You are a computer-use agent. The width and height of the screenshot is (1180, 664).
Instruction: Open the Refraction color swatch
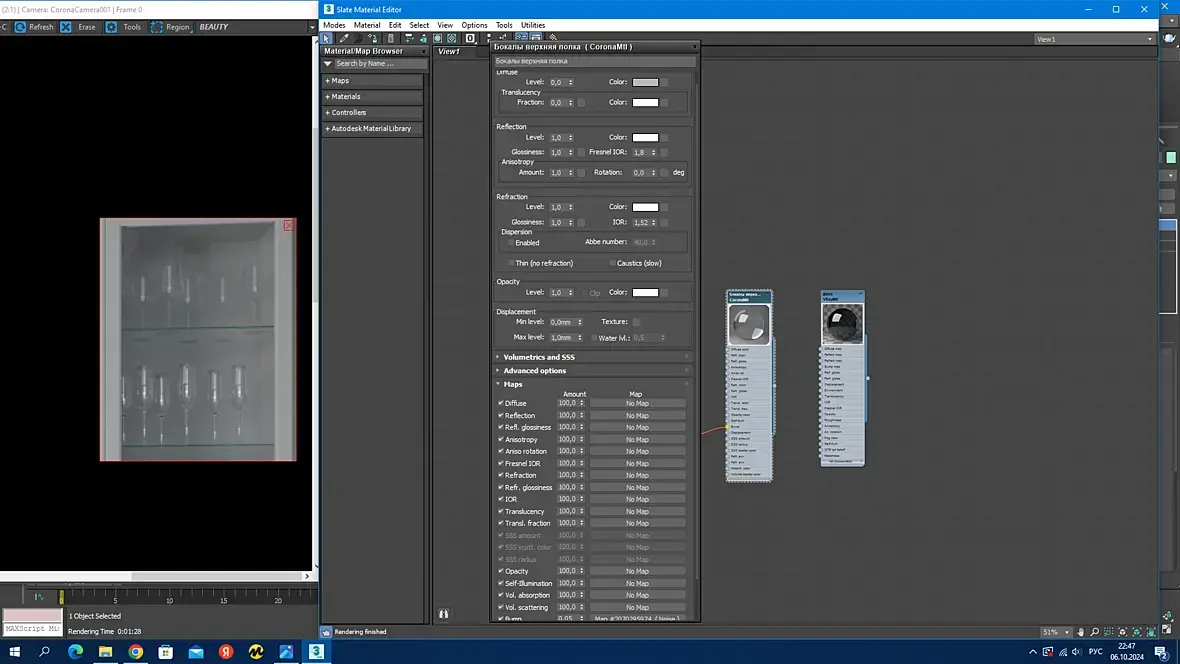click(645, 207)
